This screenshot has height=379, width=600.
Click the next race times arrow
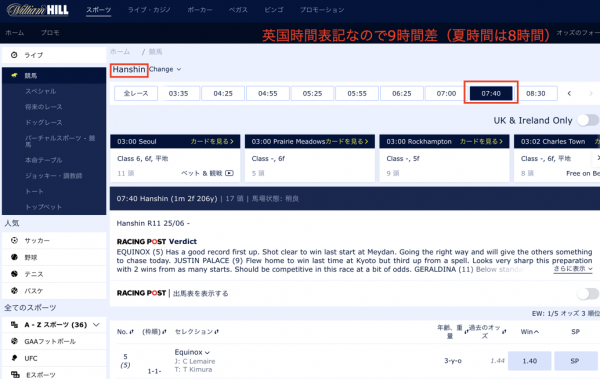pyautogui.click(x=591, y=93)
